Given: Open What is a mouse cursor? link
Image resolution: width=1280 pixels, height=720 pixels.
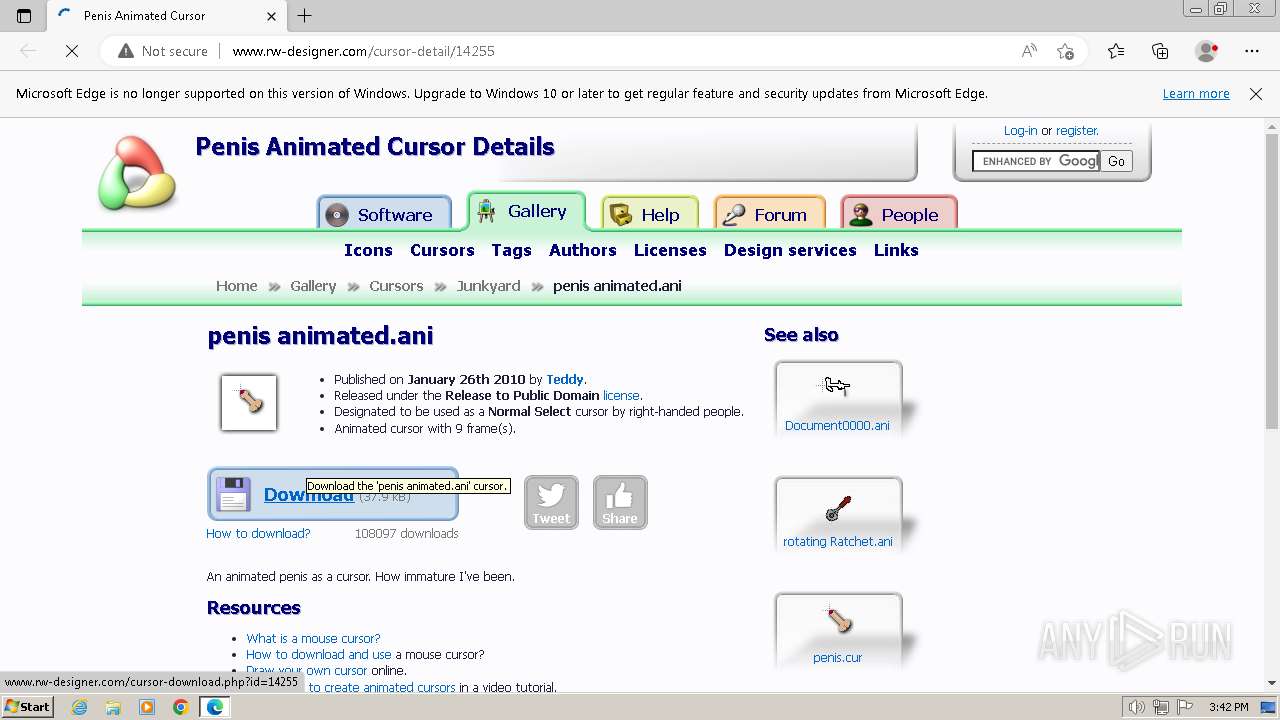Looking at the screenshot, I should 313,638.
